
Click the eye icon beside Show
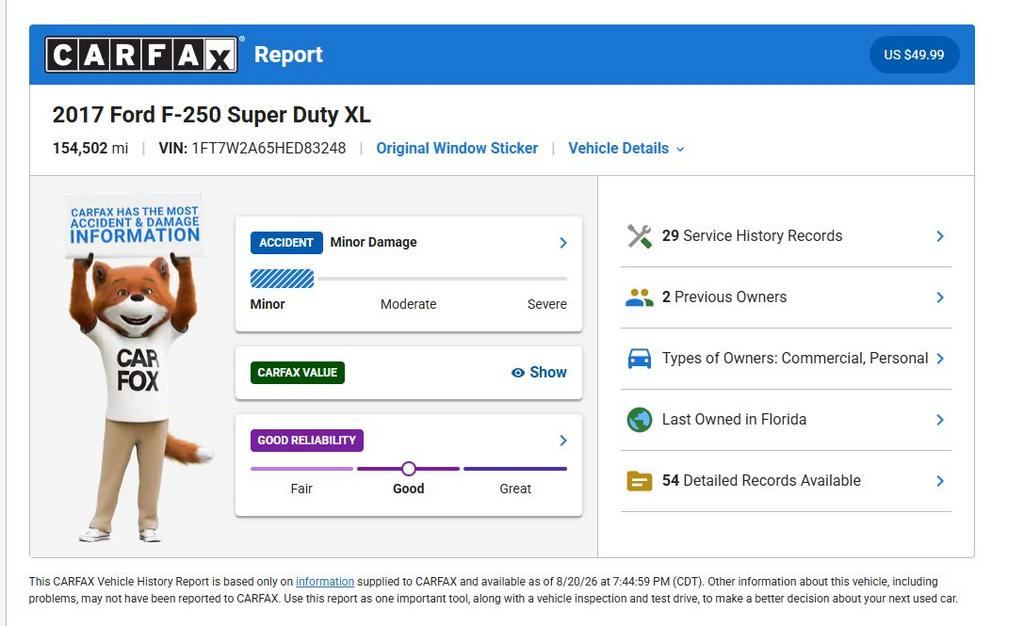click(518, 373)
